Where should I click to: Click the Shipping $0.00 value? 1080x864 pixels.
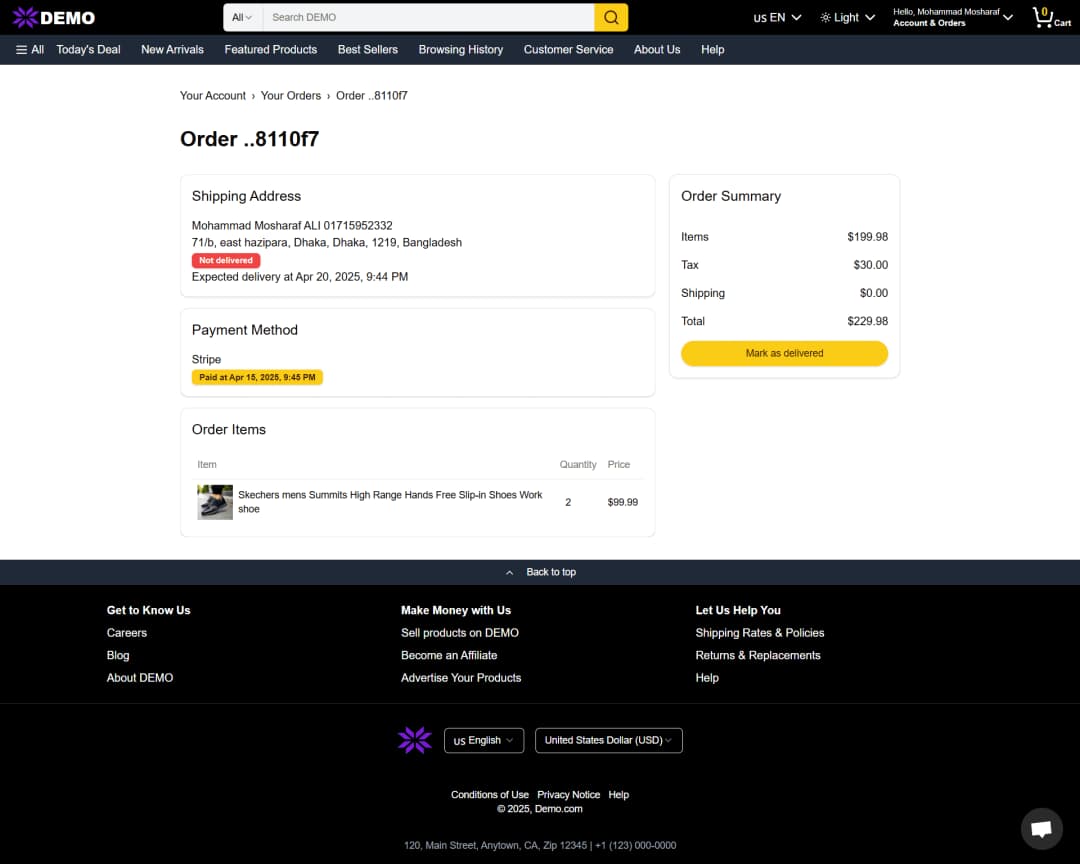click(873, 293)
